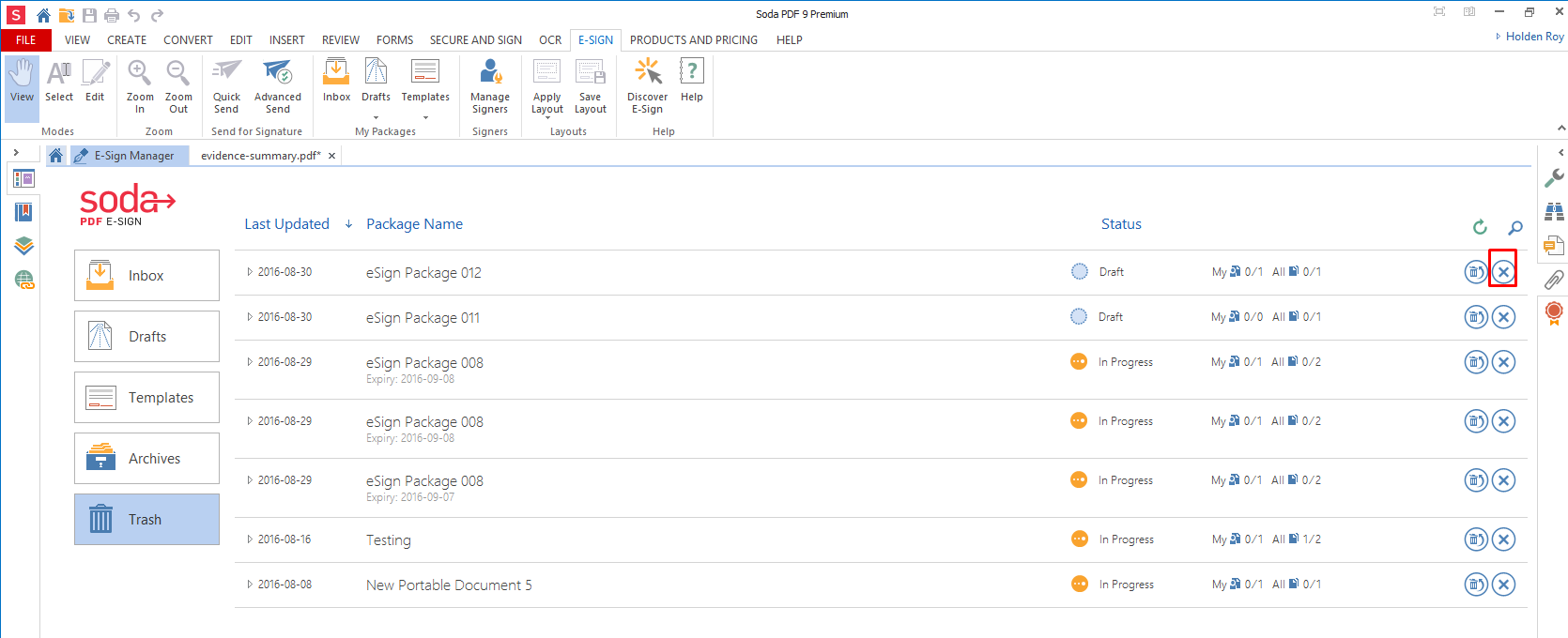Undo the last action
1568x638 pixels.
[134, 15]
